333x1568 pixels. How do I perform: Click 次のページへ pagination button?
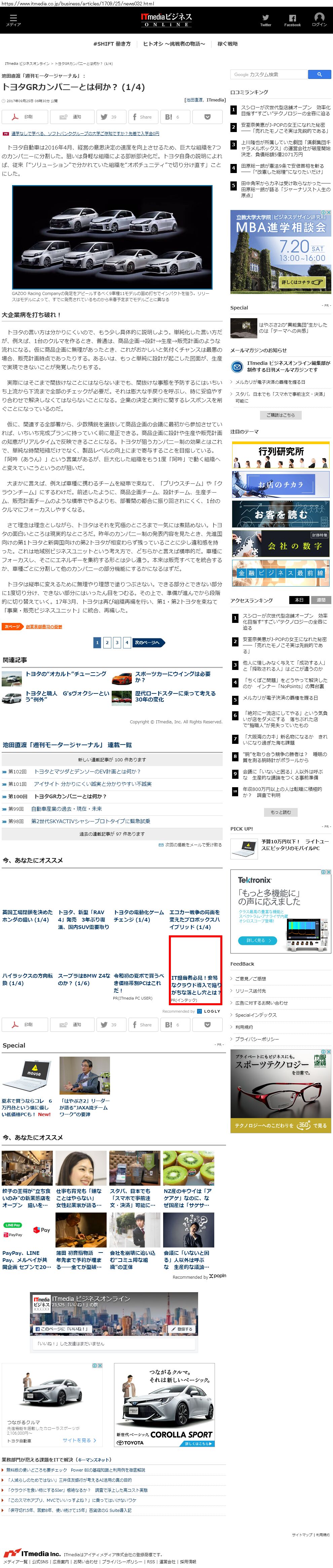point(148,642)
